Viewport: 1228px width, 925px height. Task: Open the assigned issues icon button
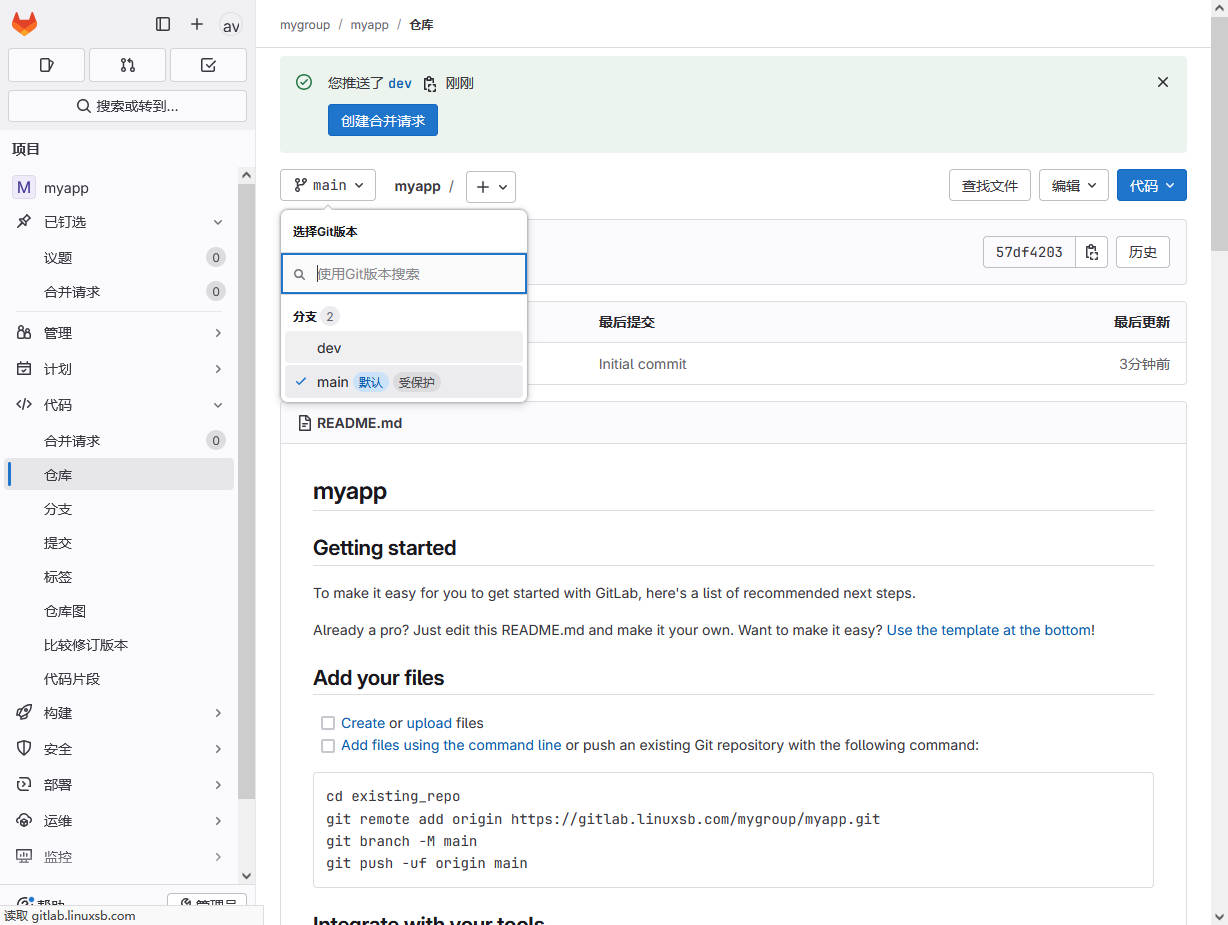tap(47, 65)
